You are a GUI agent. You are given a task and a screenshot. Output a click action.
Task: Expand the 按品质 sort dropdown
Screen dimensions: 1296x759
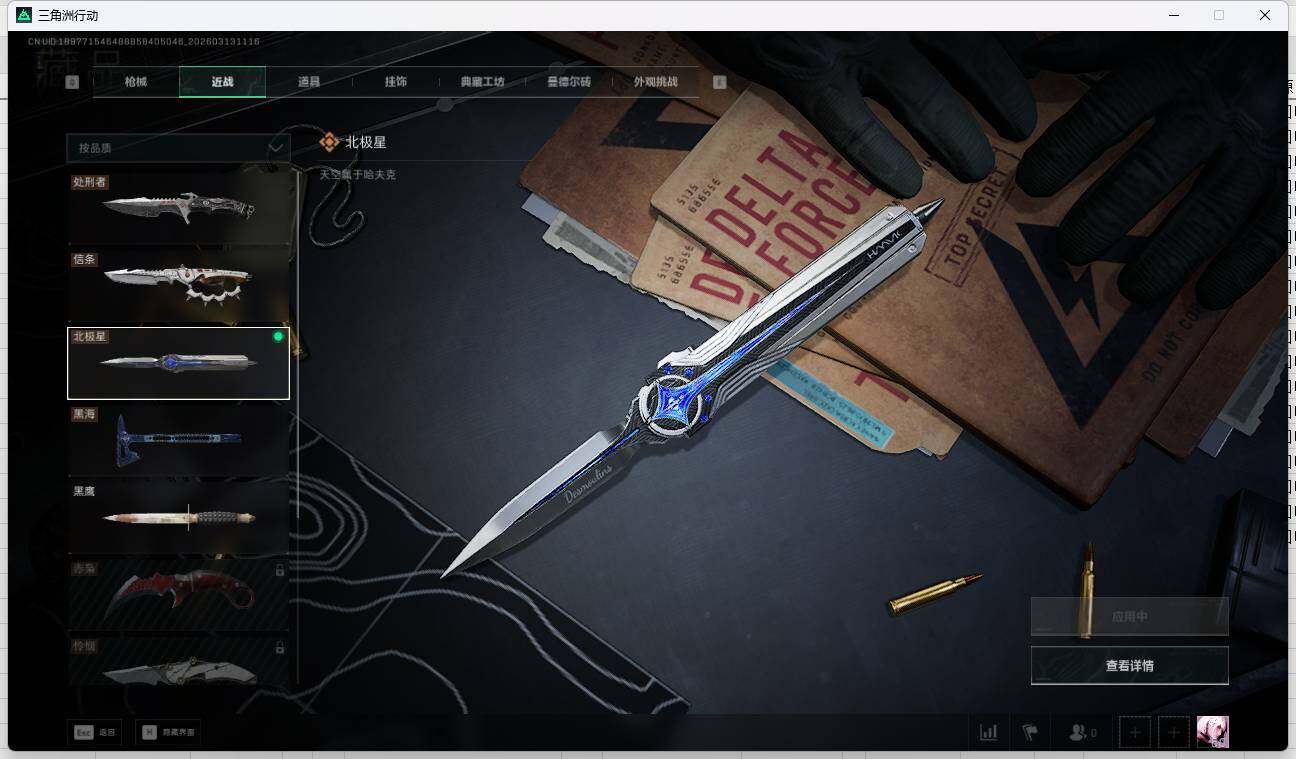coord(178,148)
